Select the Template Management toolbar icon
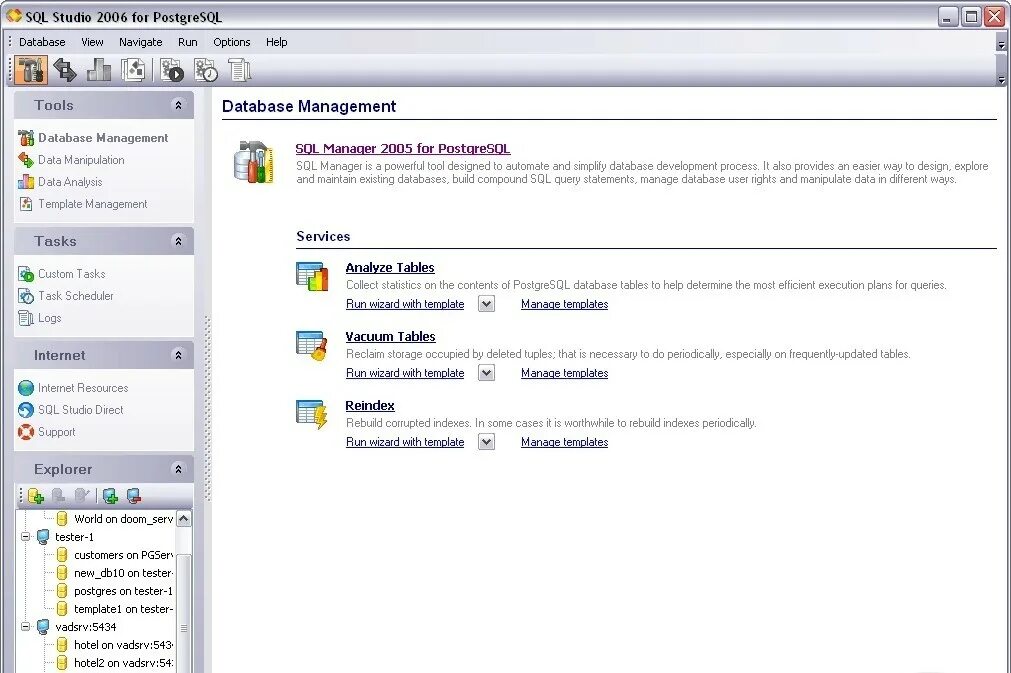This screenshot has height=673, width=1011. click(x=133, y=70)
